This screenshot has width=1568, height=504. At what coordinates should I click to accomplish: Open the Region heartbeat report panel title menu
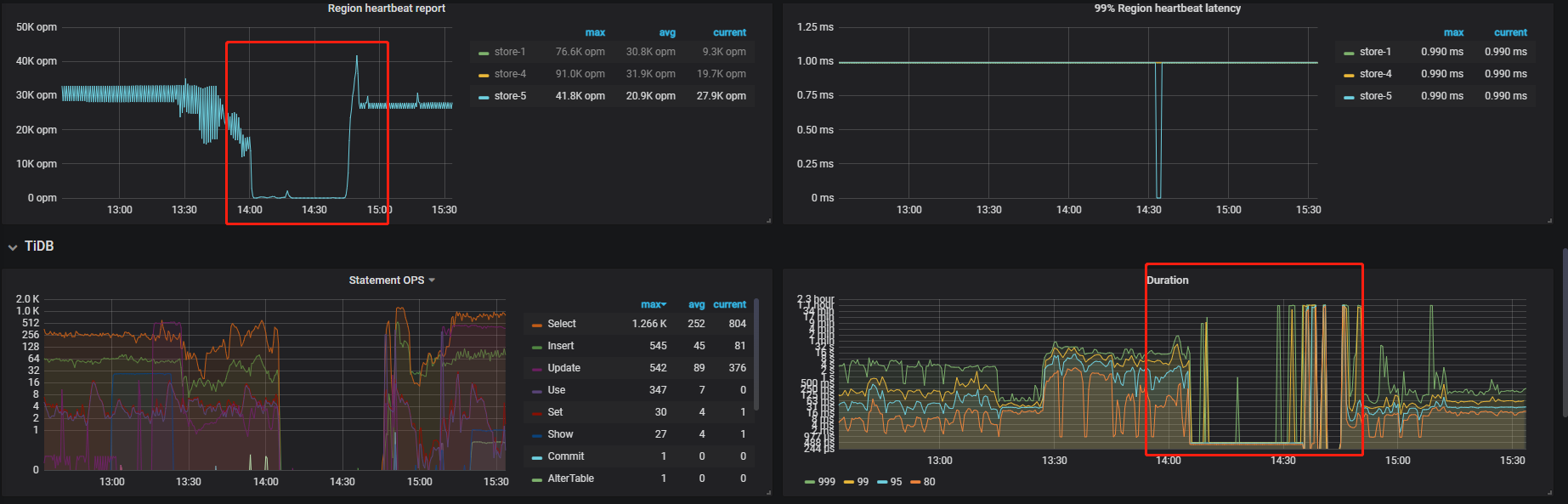pos(386,8)
